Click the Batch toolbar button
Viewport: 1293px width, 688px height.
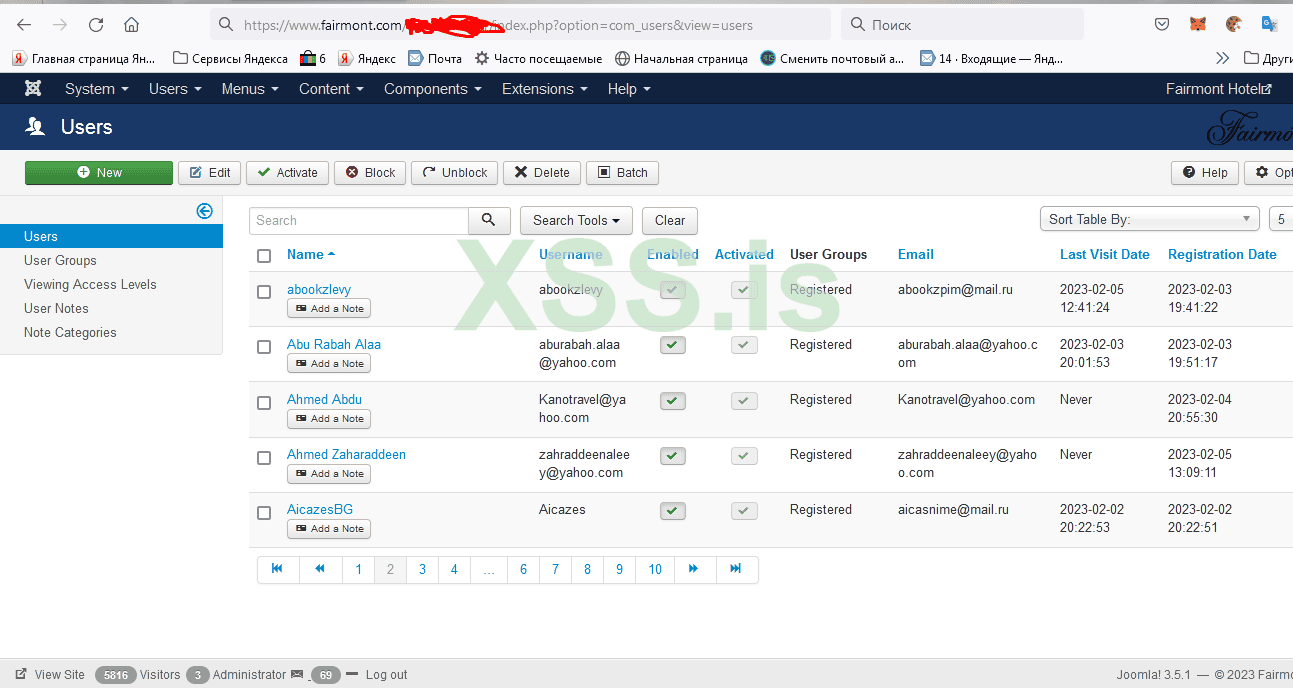(622, 173)
